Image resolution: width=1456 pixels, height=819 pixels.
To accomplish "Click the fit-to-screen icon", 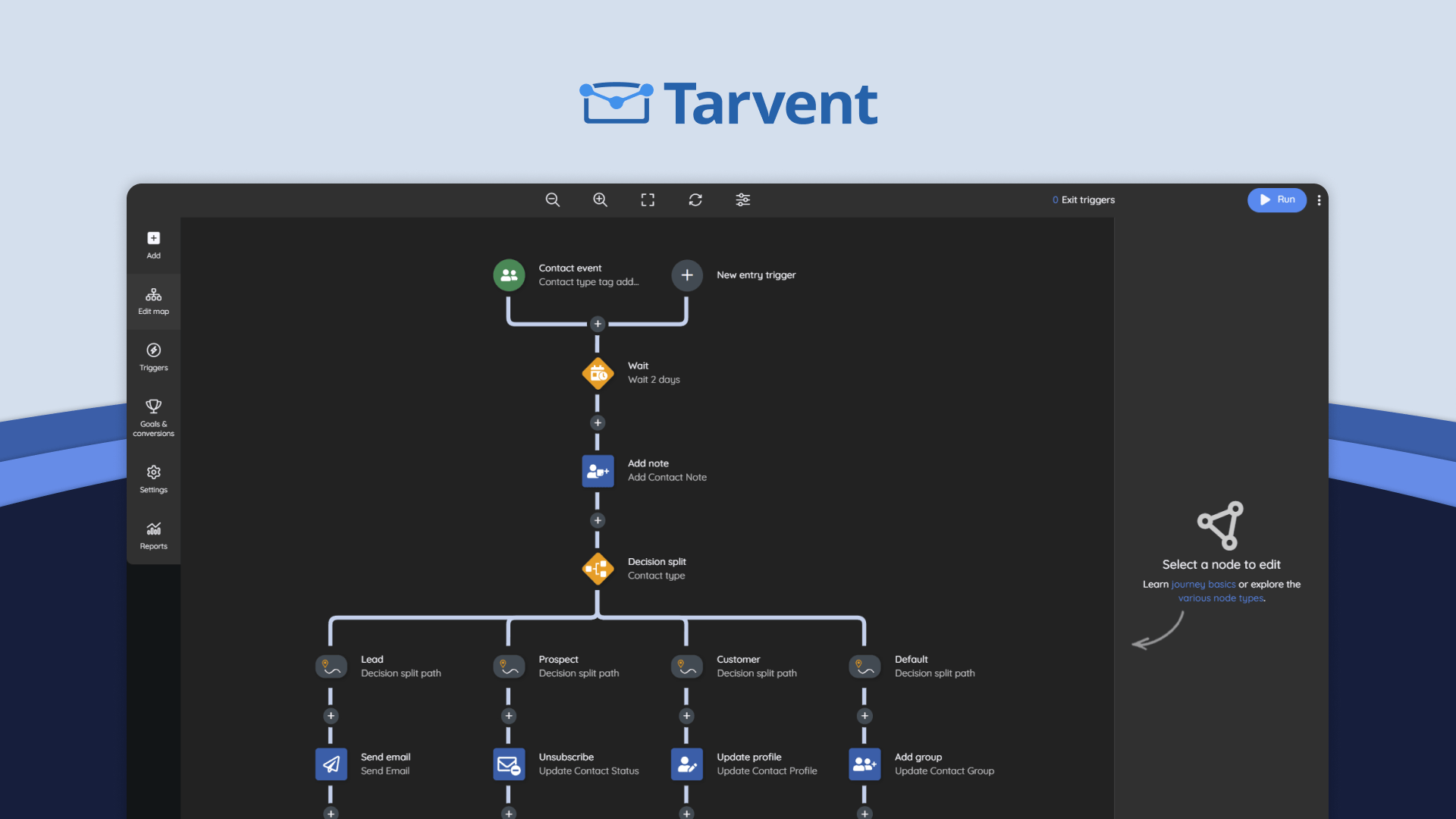I will tap(648, 199).
